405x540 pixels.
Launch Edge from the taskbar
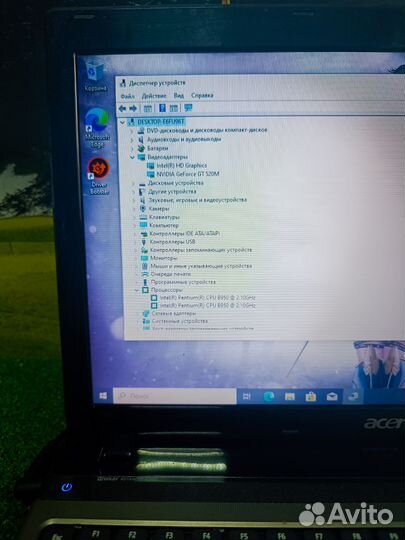[x=269, y=397]
